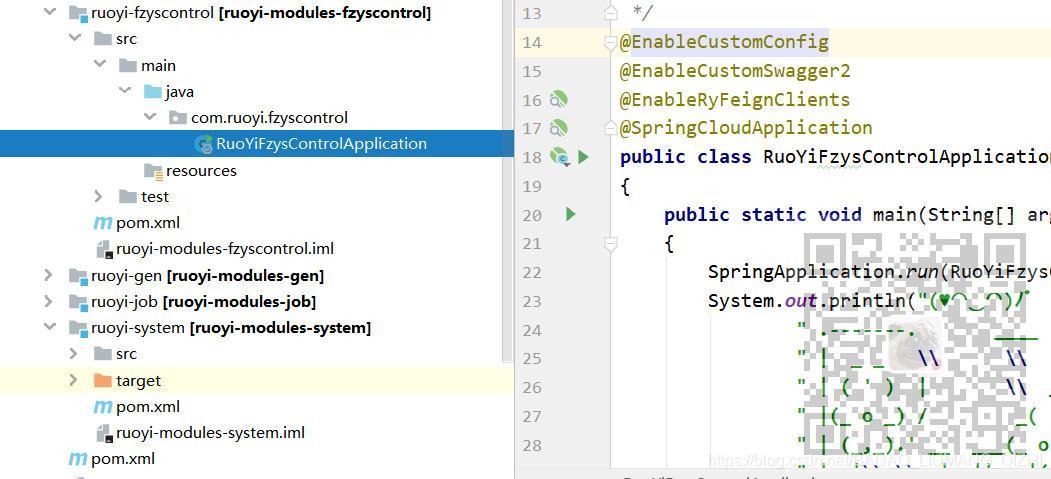
Task: Select the target folder row
Action: pyautogui.click(x=257, y=381)
